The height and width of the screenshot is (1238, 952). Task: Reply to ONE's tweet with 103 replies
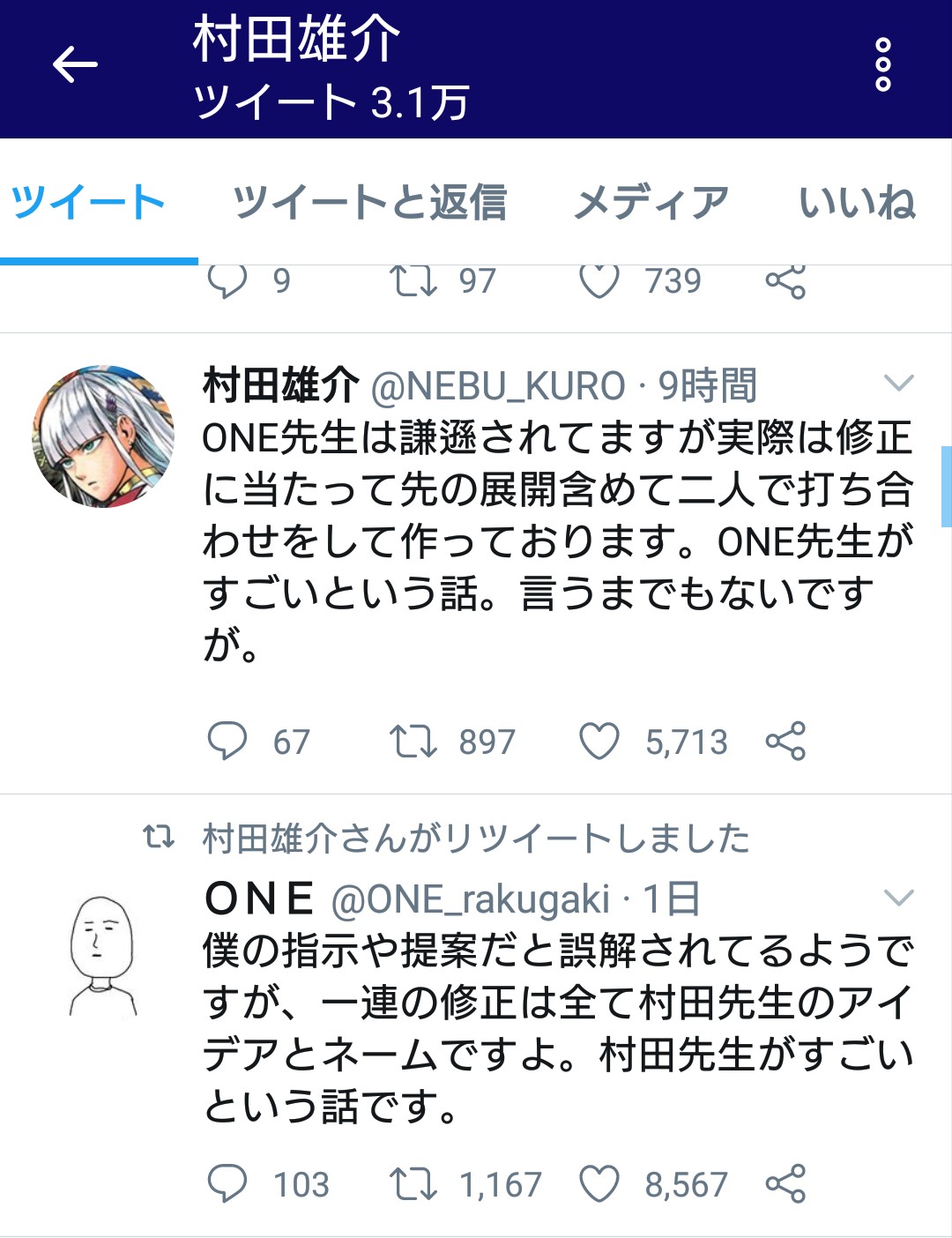click(x=227, y=1183)
